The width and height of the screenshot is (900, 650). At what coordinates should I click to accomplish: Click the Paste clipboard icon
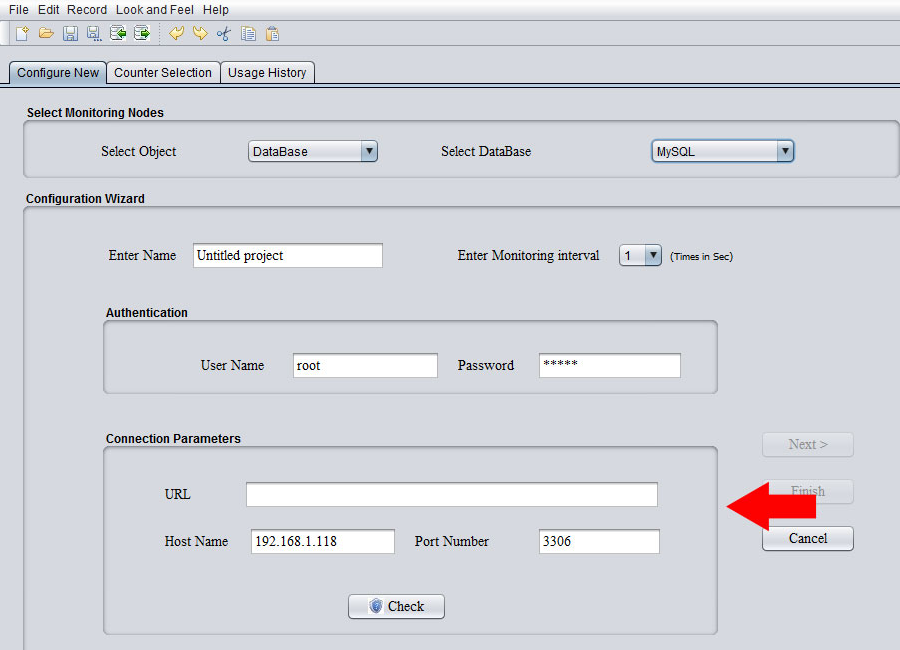[x=272, y=34]
